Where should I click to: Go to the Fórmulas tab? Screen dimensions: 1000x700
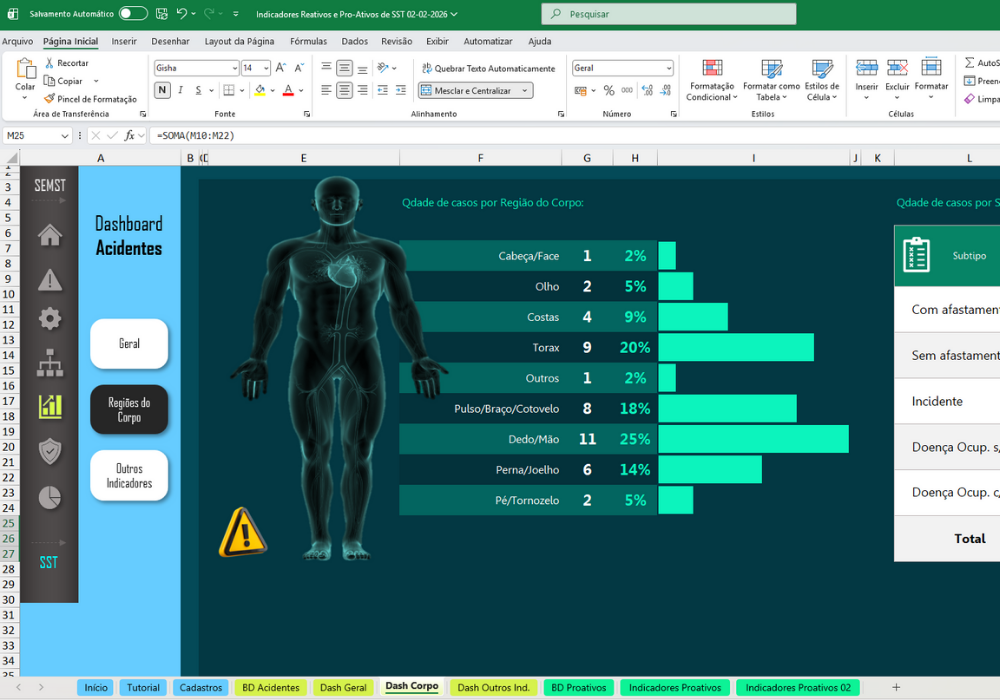308,41
